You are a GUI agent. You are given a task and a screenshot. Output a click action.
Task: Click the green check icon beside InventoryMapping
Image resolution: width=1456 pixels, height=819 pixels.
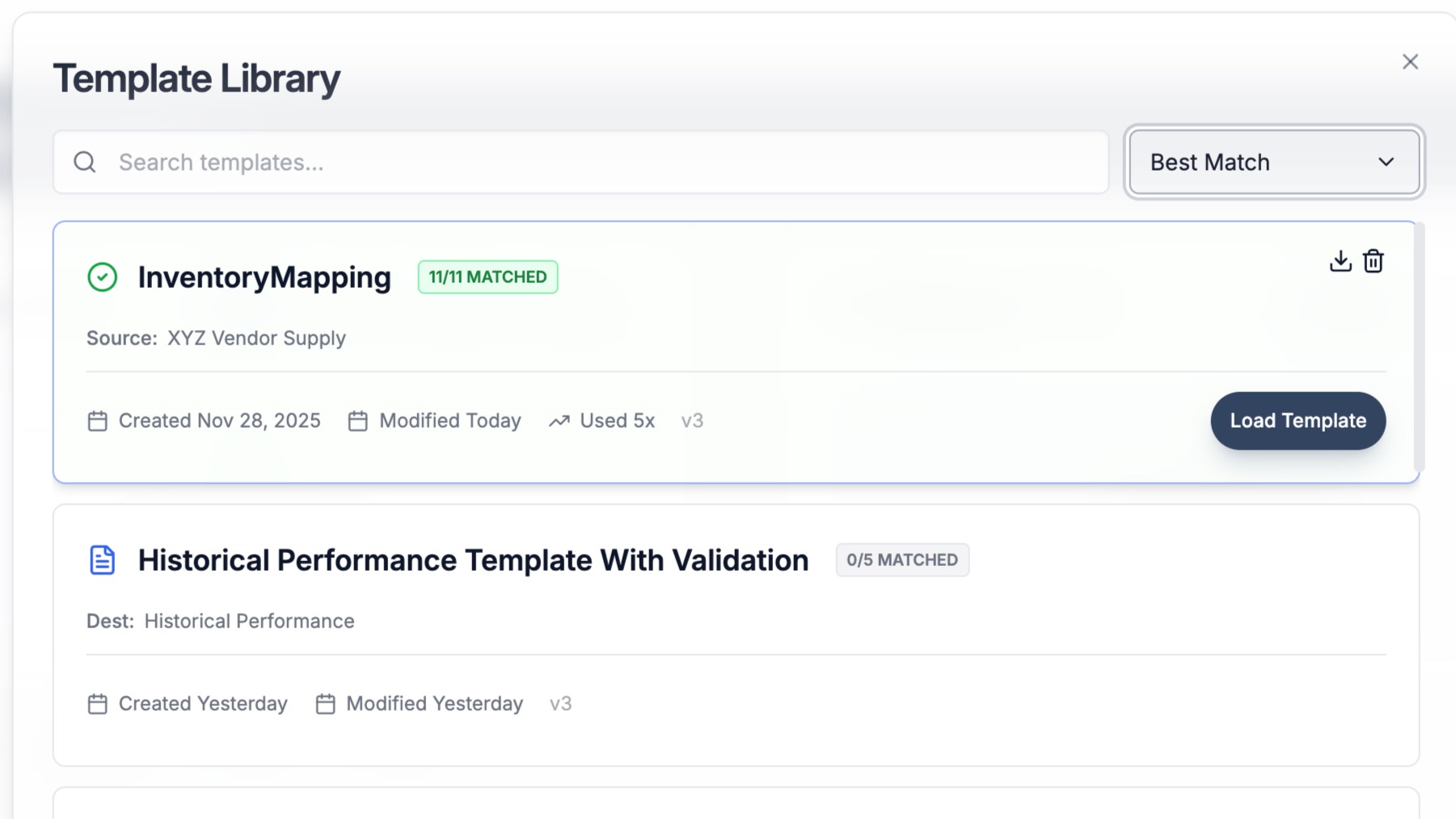(x=103, y=277)
